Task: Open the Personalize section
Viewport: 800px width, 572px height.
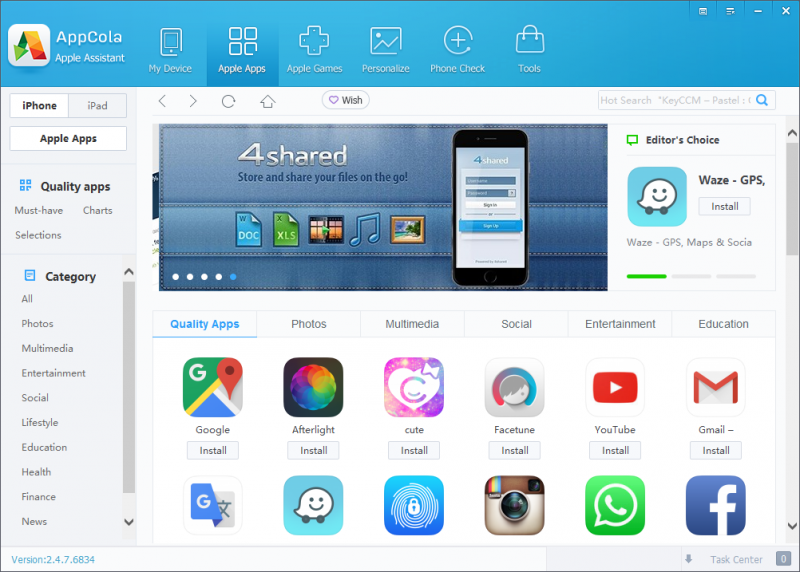Action: coord(386,51)
